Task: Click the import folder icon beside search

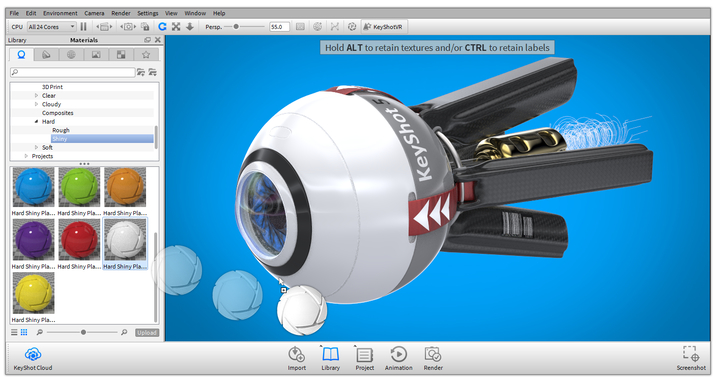Action: [x=153, y=72]
